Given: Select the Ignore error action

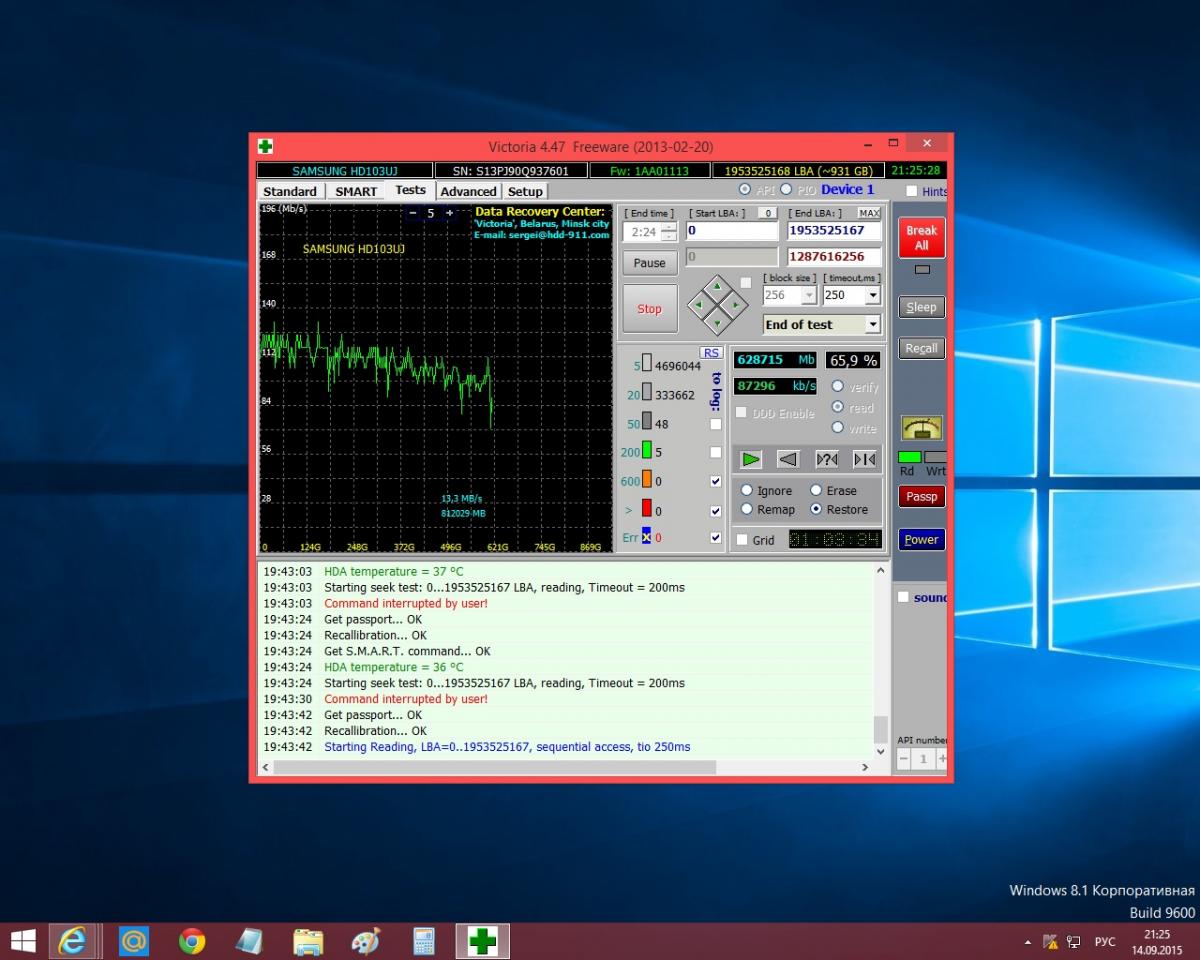Looking at the screenshot, I should pos(747,490).
